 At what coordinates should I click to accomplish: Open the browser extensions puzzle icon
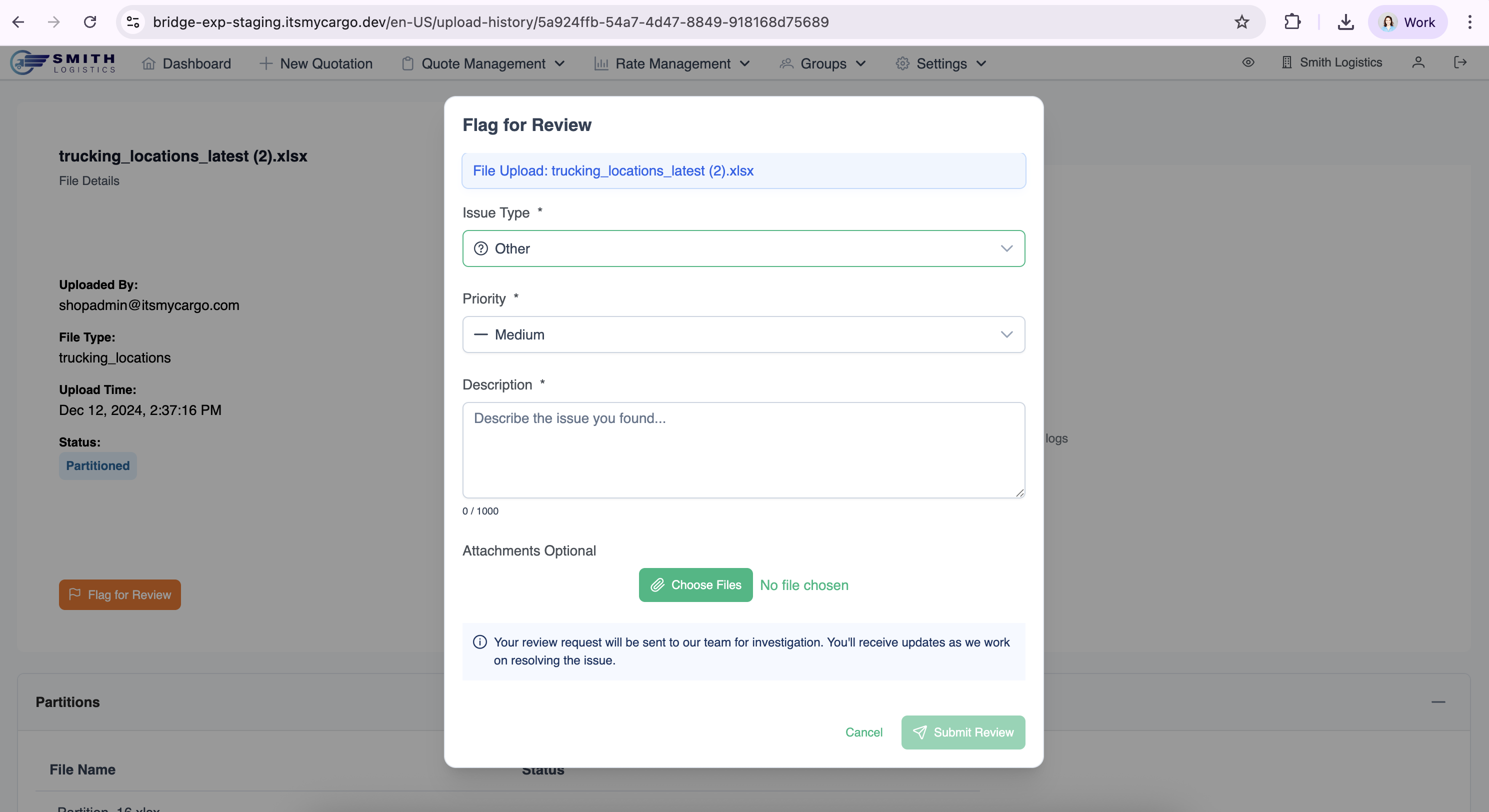coord(1292,22)
